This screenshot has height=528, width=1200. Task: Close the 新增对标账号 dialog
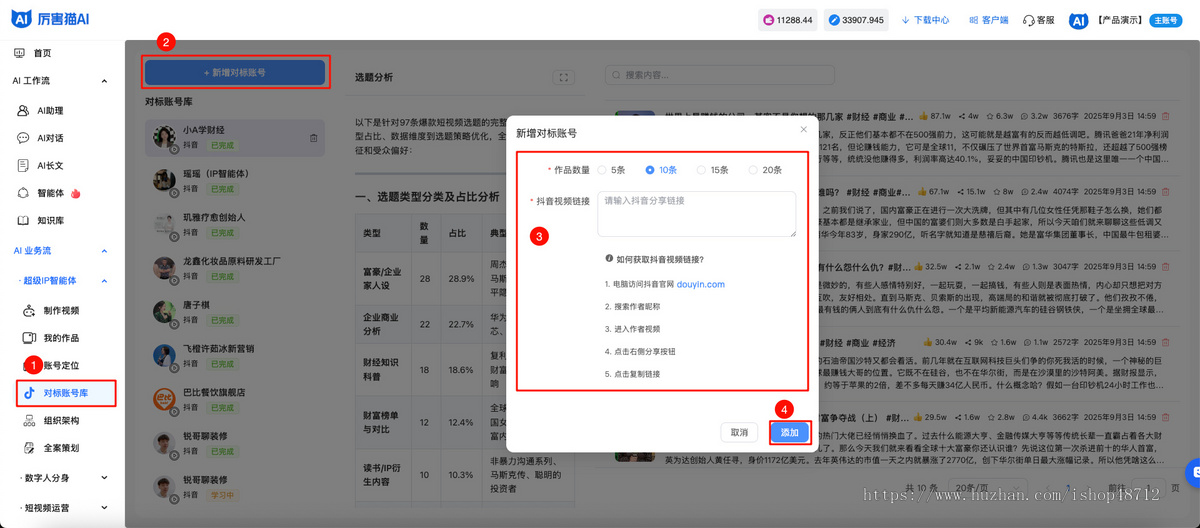pos(803,129)
